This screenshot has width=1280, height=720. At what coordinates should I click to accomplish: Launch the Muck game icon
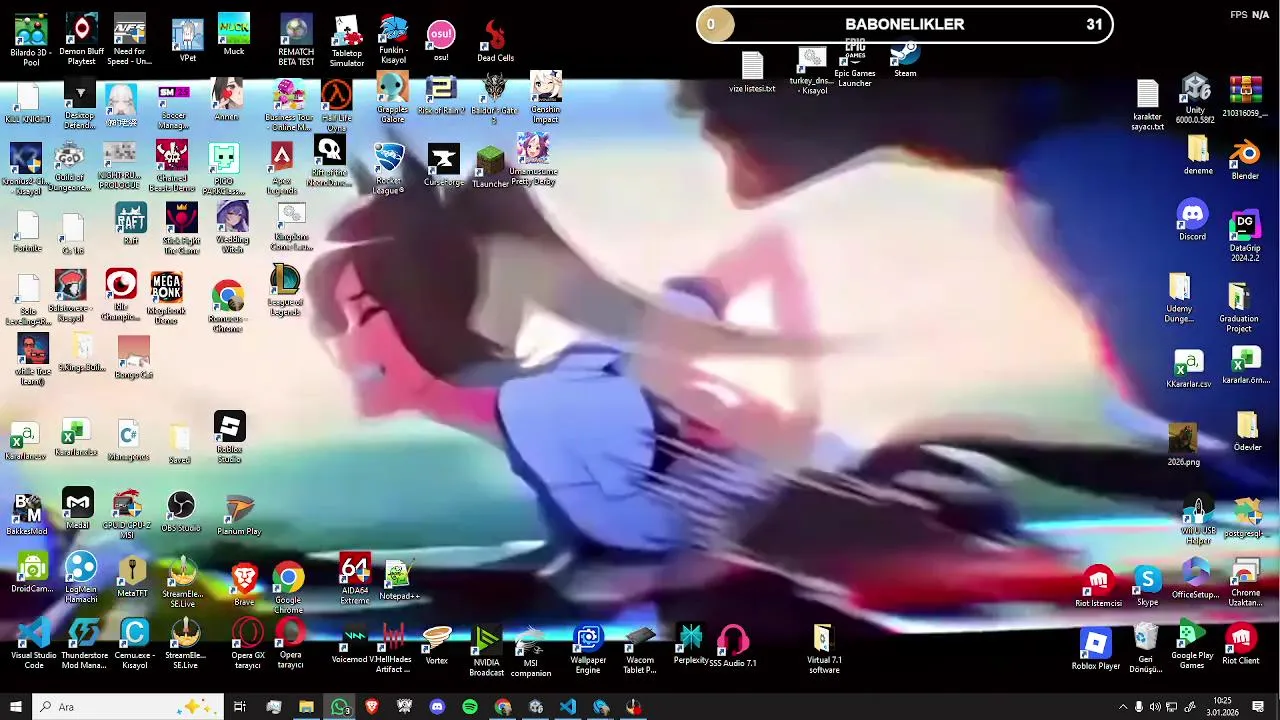click(x=234, y=35)
